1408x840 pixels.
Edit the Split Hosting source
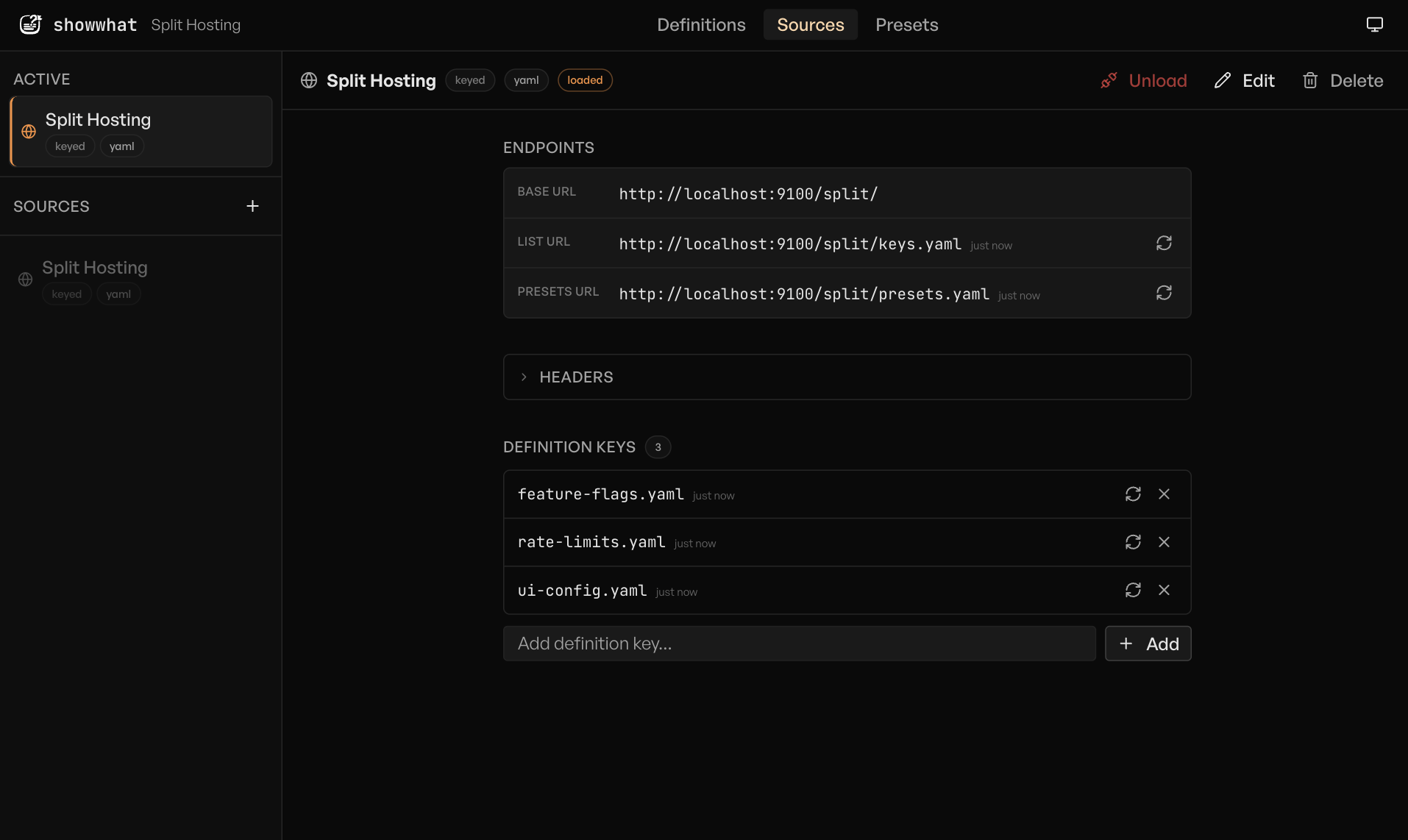1243,80
